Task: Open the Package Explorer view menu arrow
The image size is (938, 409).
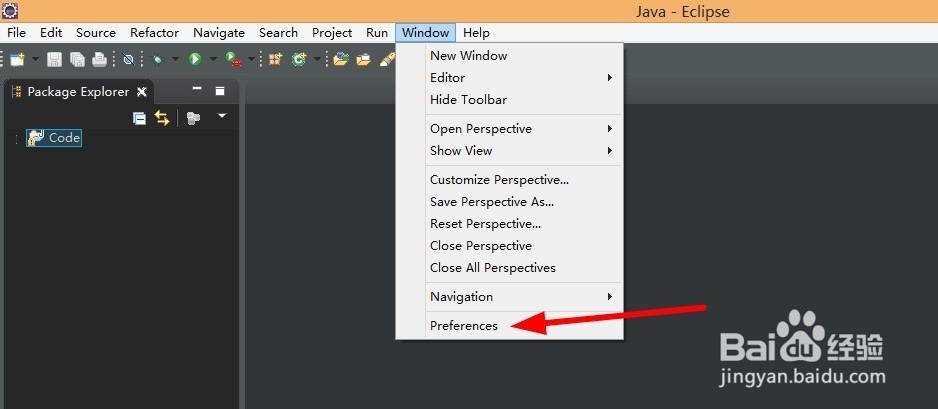Action: pos(222,115)
